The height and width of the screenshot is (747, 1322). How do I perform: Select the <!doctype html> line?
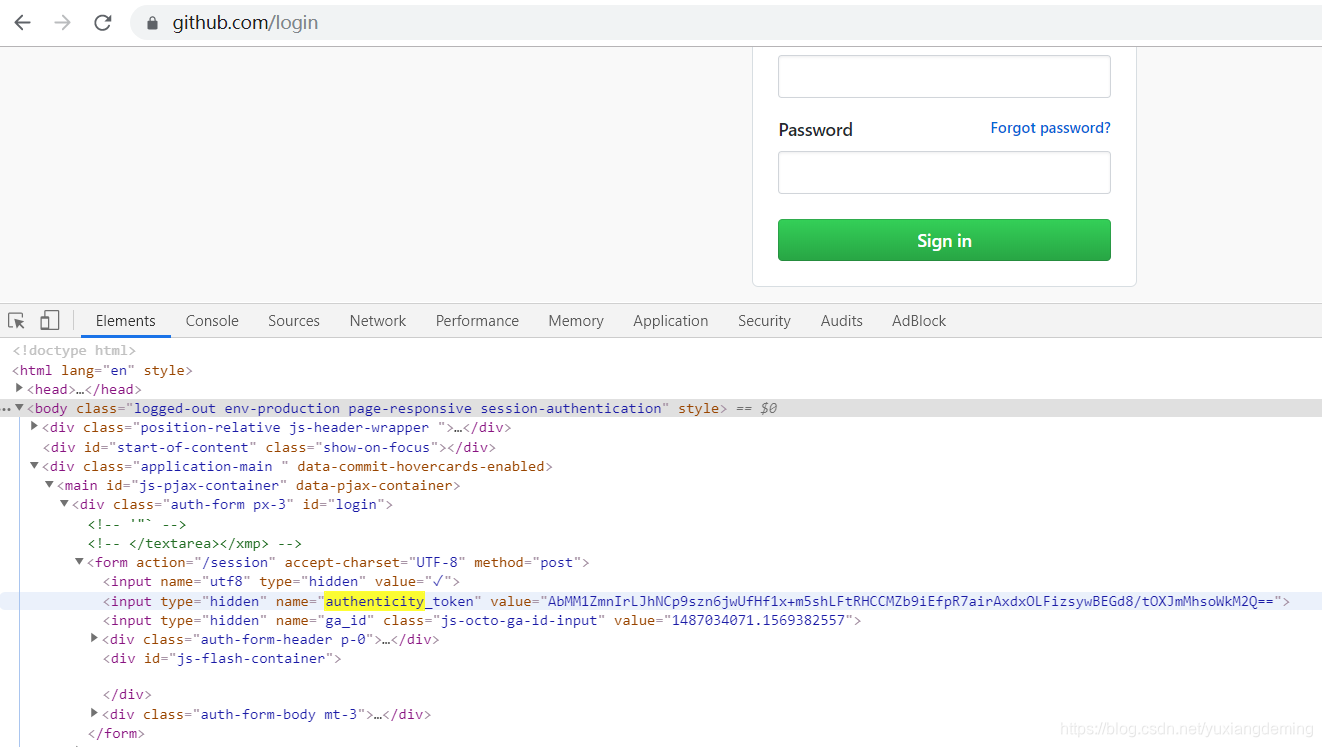74,351
